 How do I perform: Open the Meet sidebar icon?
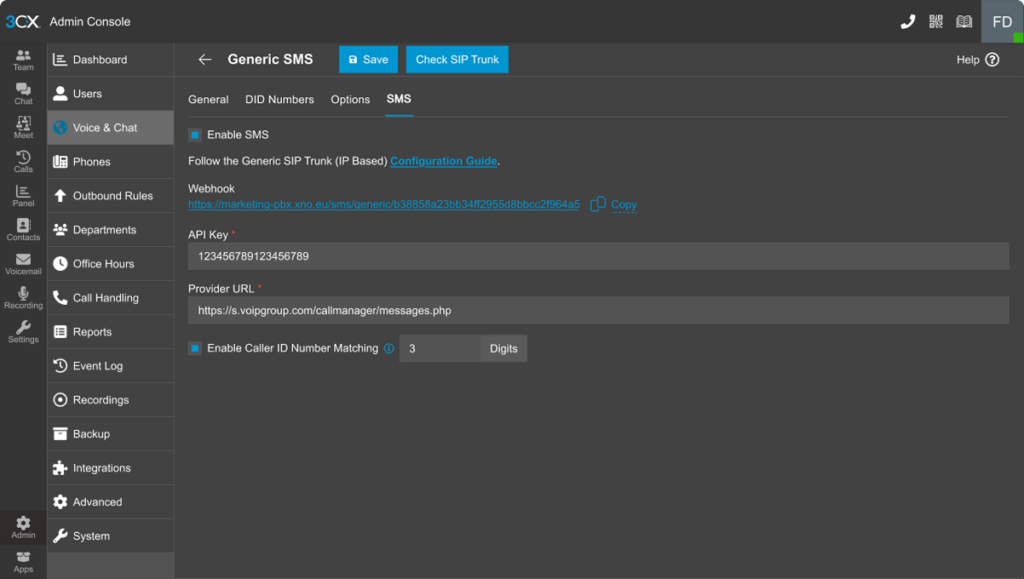point(23,128)
